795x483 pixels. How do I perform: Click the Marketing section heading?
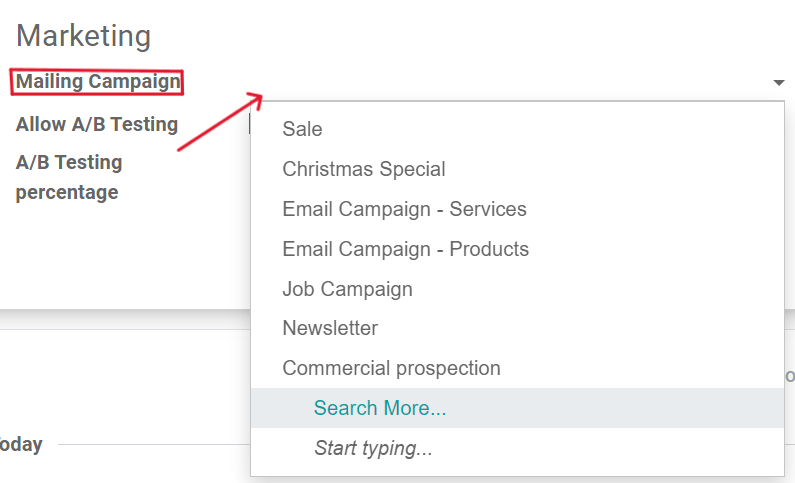84,36
